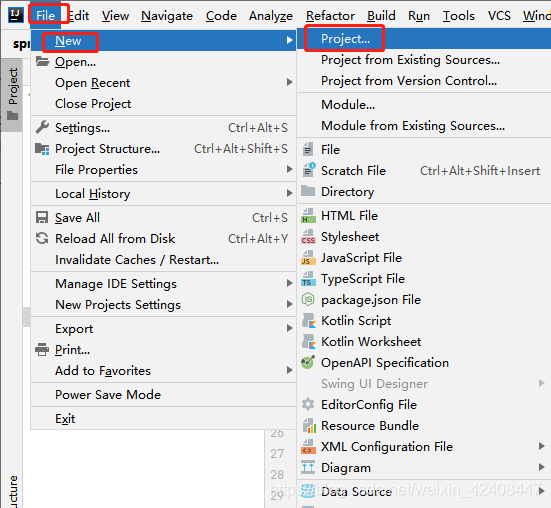Open the Refactor menu
This screenshot has width=551, height=508.
pyautogui.click(x=330, y=16)
